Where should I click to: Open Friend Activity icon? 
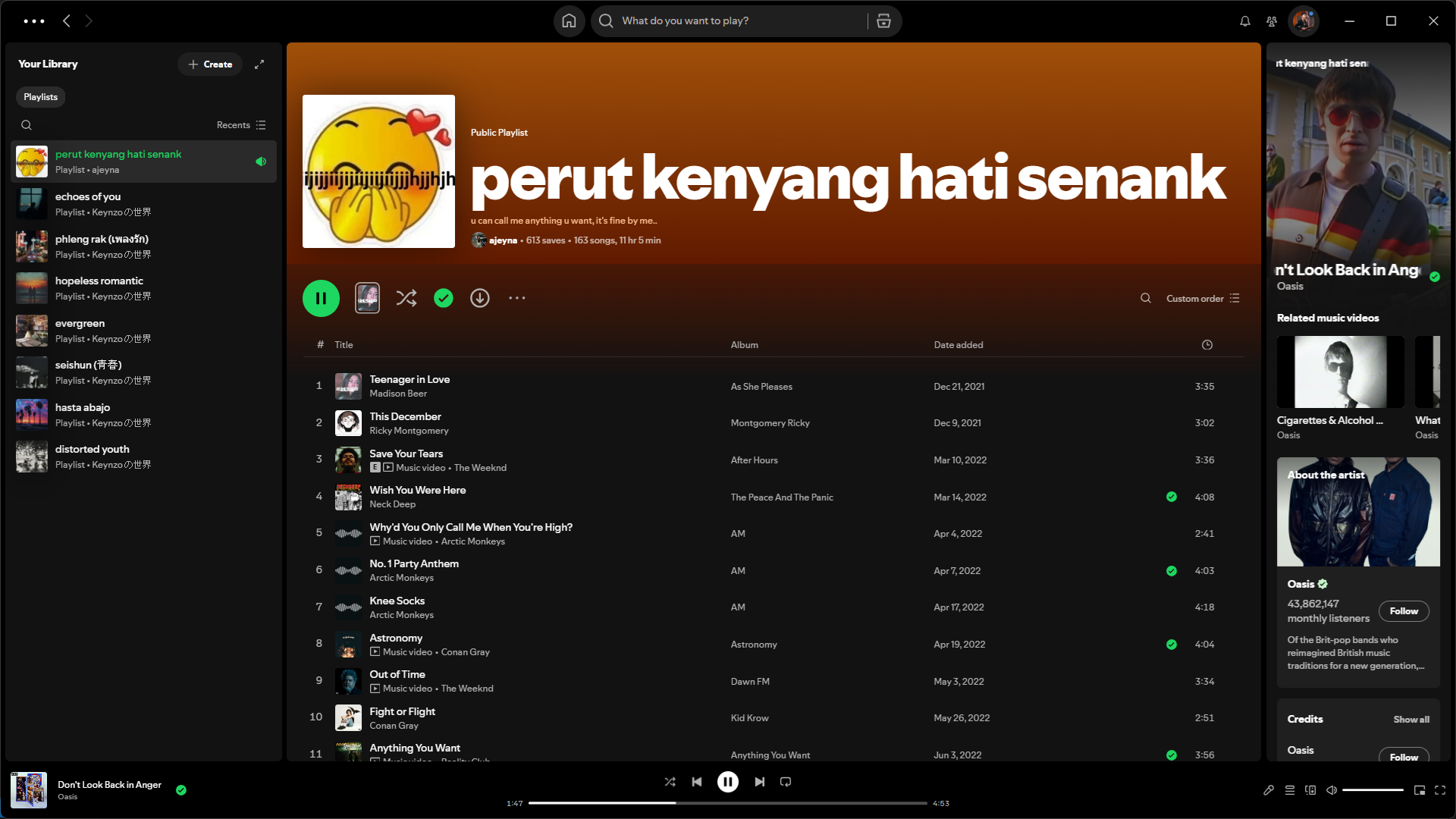1272,21
